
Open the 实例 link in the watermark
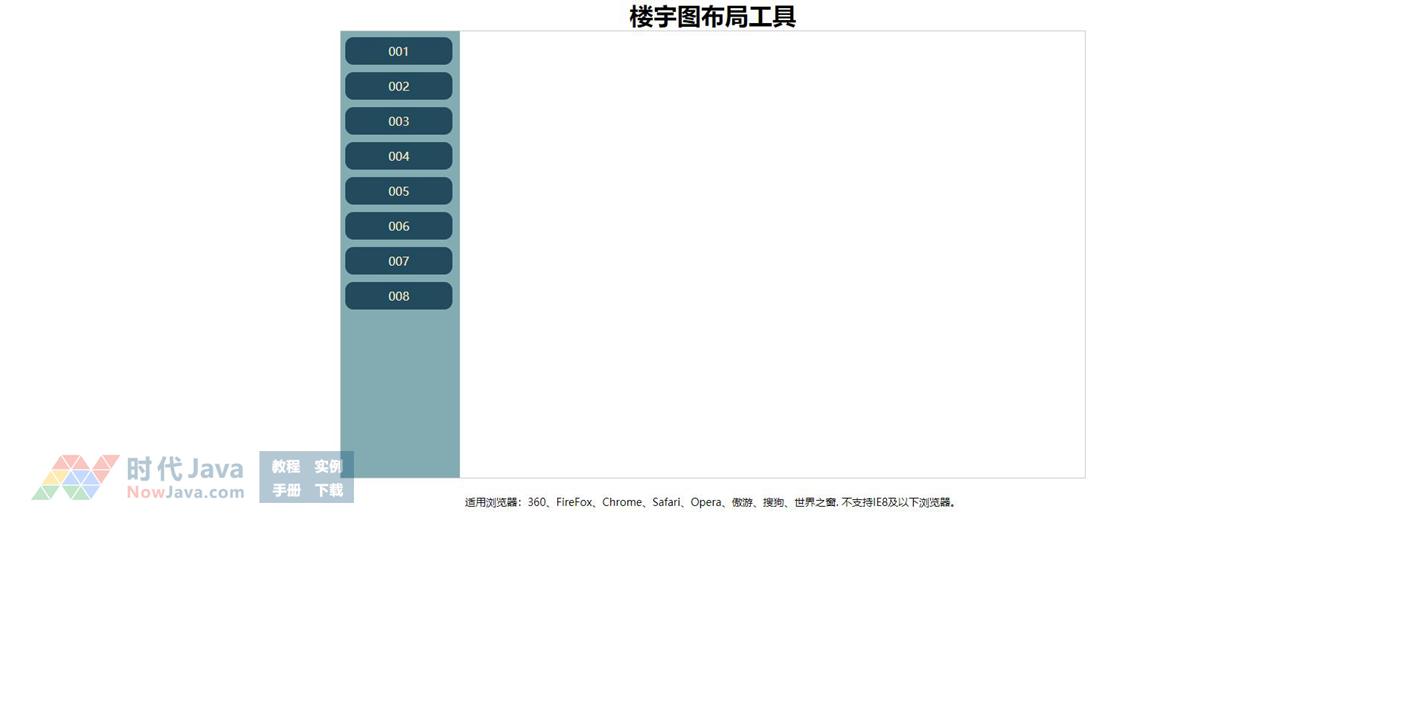coord(328,467)
